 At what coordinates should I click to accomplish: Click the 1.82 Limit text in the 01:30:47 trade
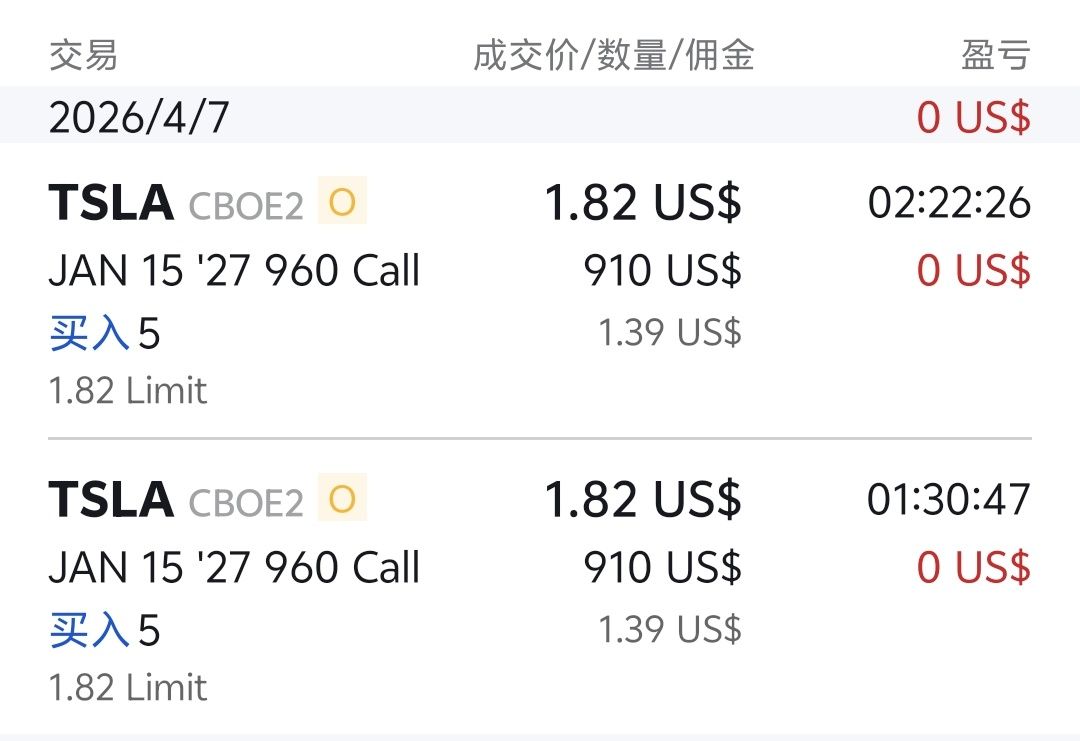click(128, 687)
